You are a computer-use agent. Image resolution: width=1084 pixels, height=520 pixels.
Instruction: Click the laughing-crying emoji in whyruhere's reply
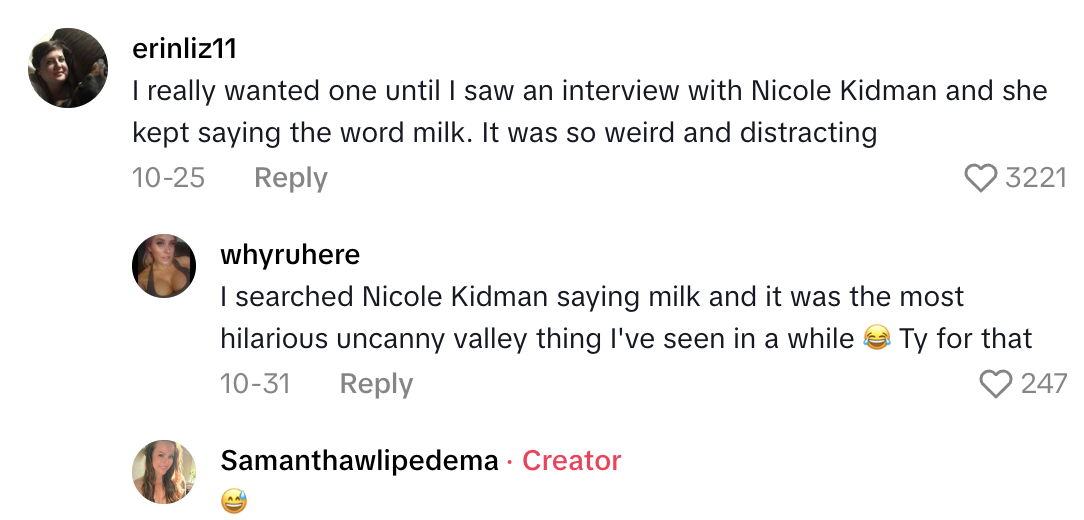[875, 339]
